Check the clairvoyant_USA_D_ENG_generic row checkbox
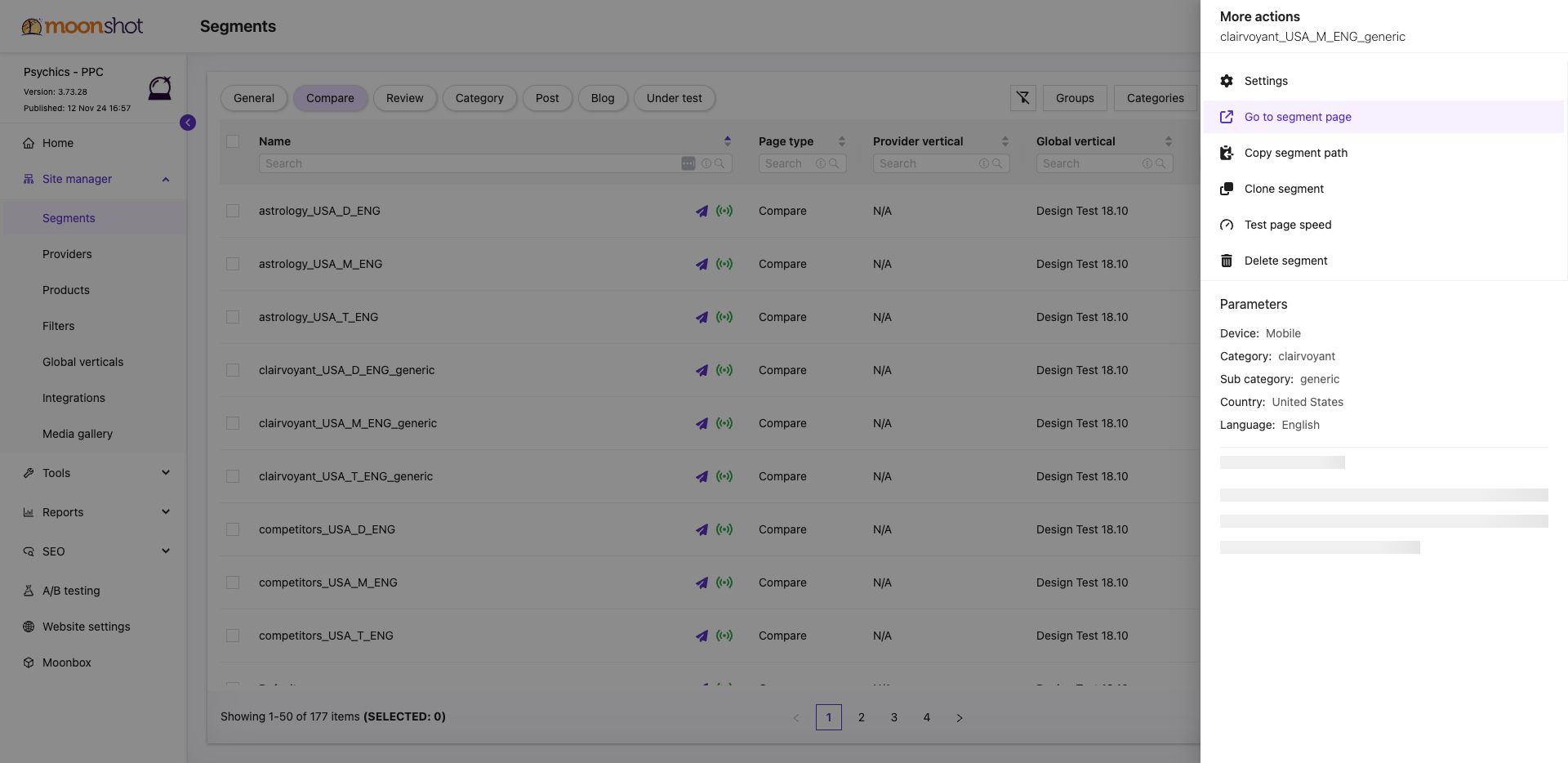The height and width of the screenshot is (763, 1568). pyautogui.click(x=233, y=370)
